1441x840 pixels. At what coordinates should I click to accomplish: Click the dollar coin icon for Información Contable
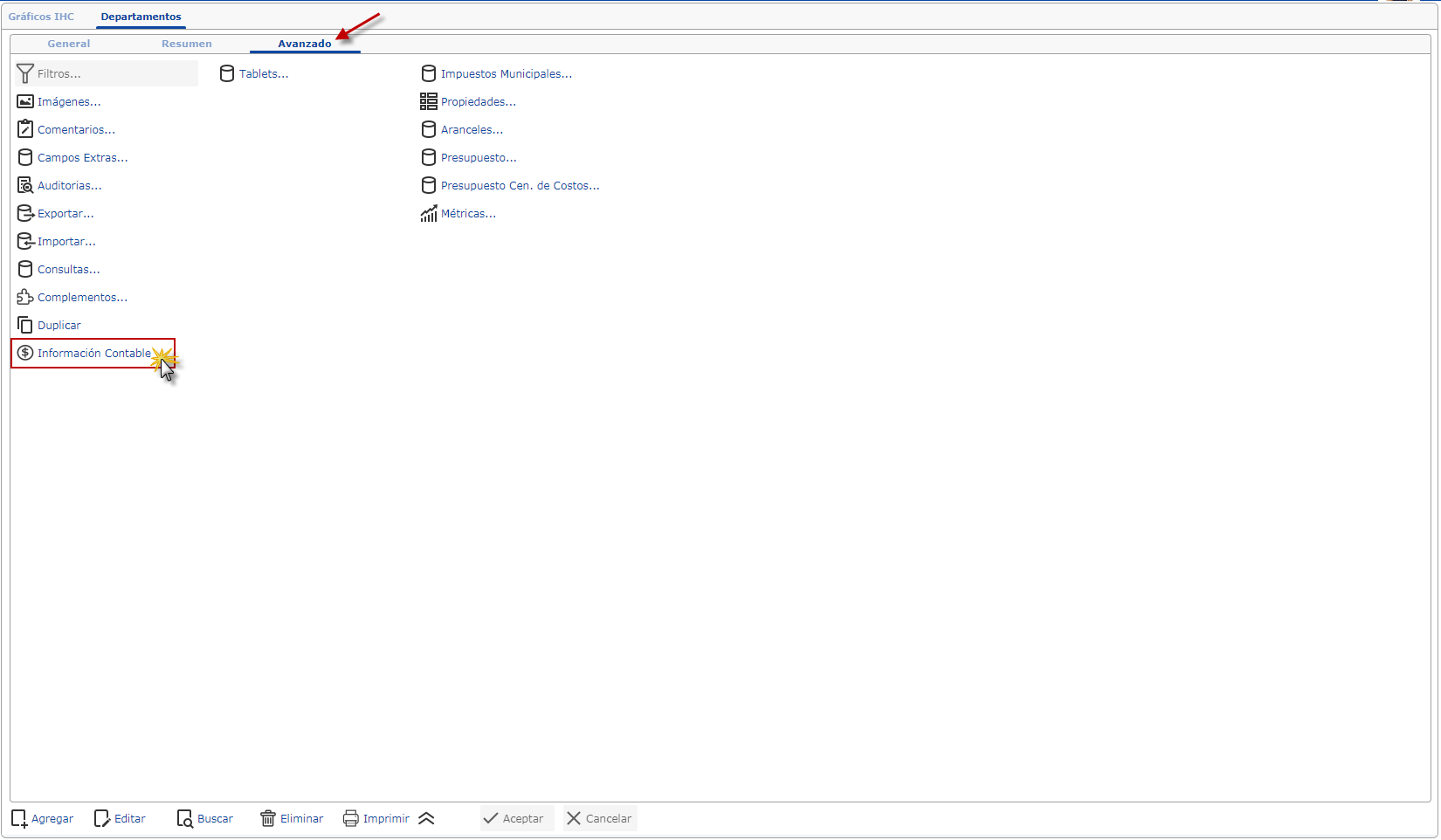25,354
